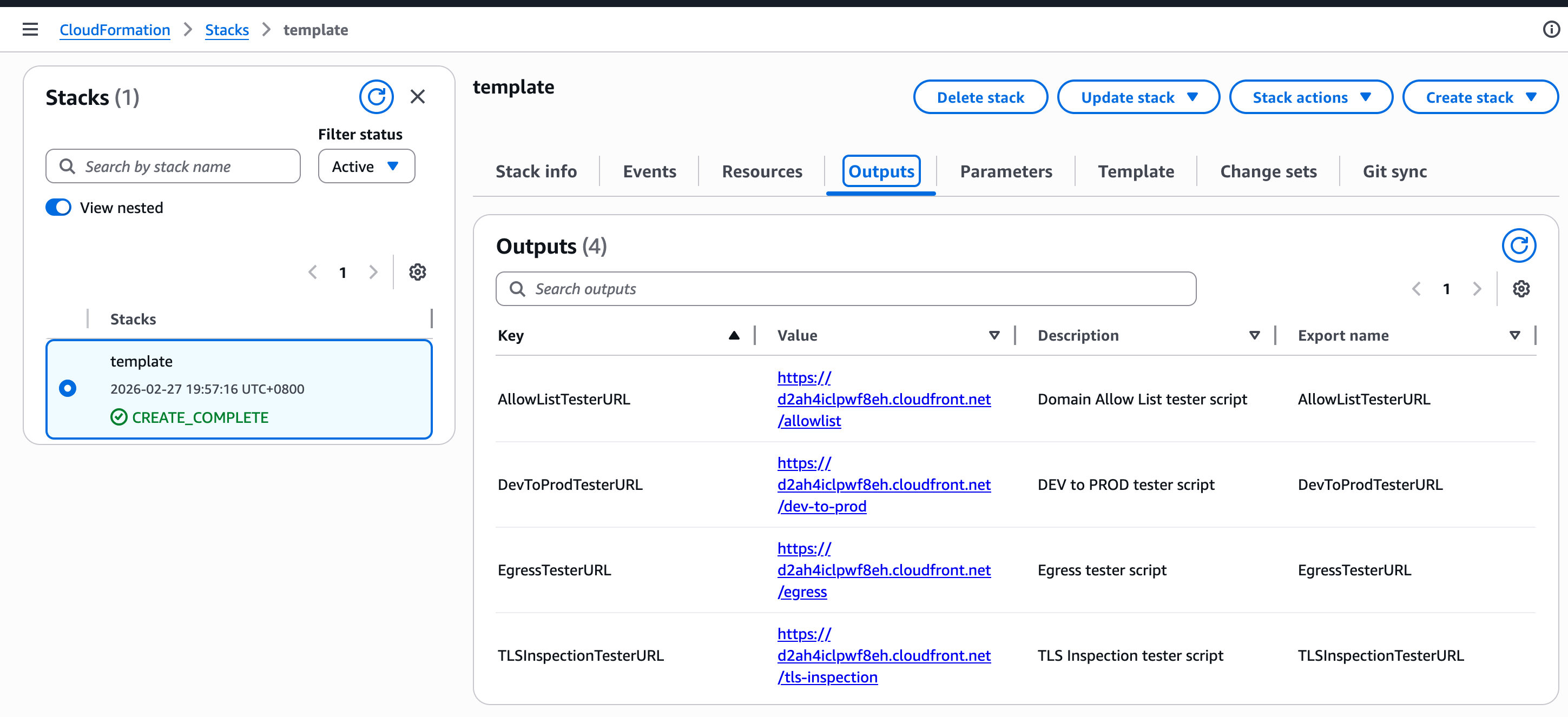
Task: Switch to the Resources tab
Action: (761, 171)
